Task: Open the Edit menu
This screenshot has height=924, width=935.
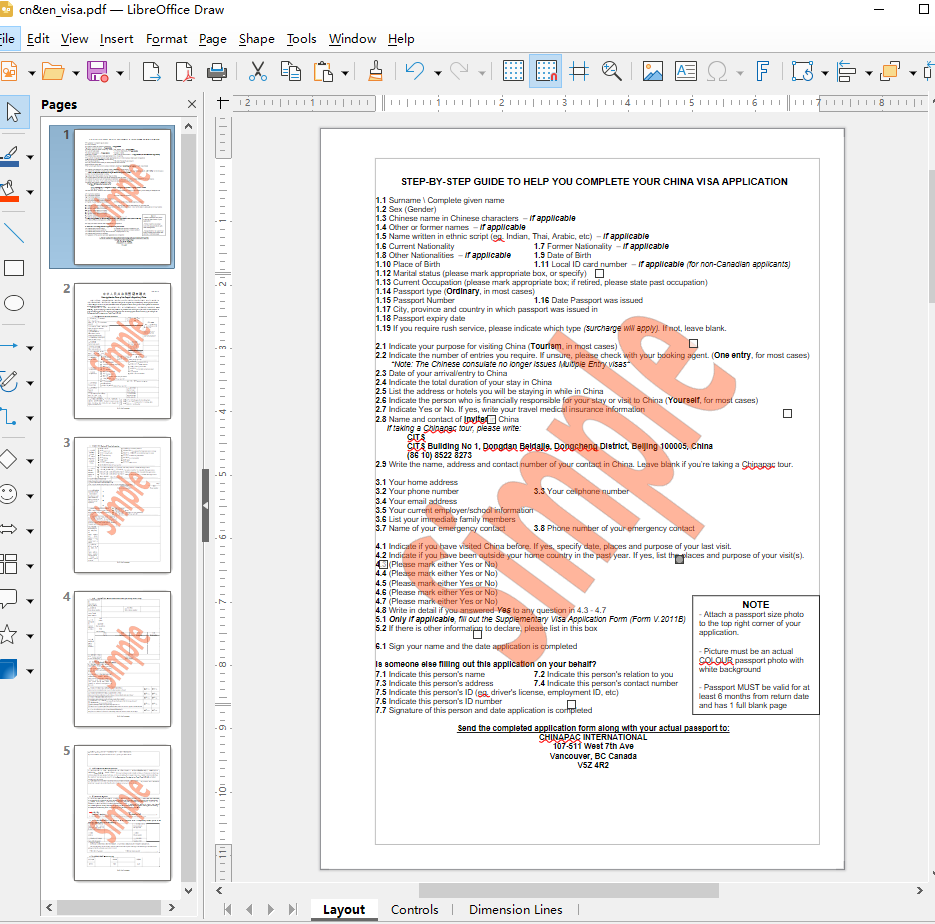Action: [x=38, y=39]
